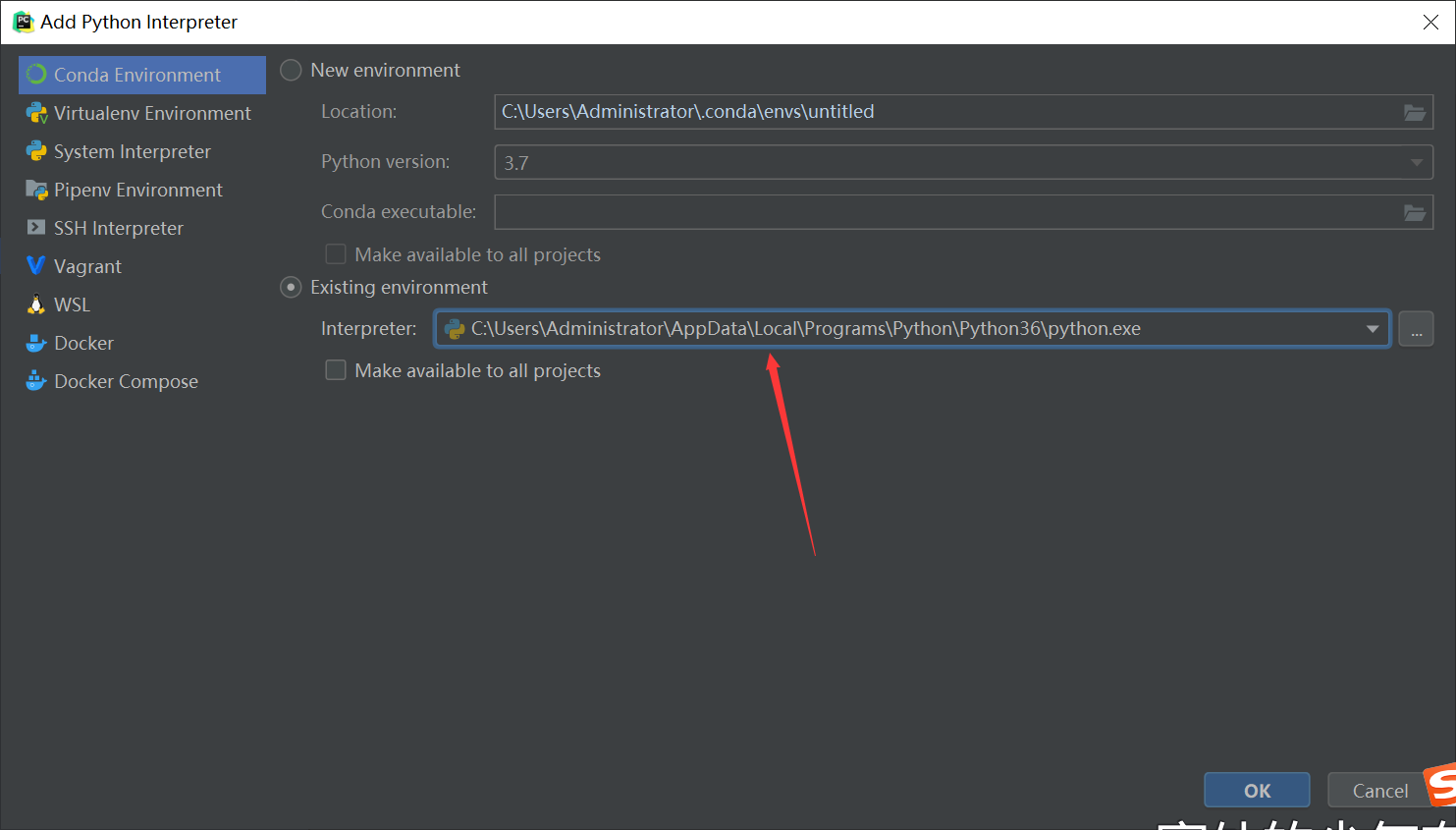This screenshot has width=1456, height=830.
Task: Click the Docker whale icon
Action: tap(36, 343)
